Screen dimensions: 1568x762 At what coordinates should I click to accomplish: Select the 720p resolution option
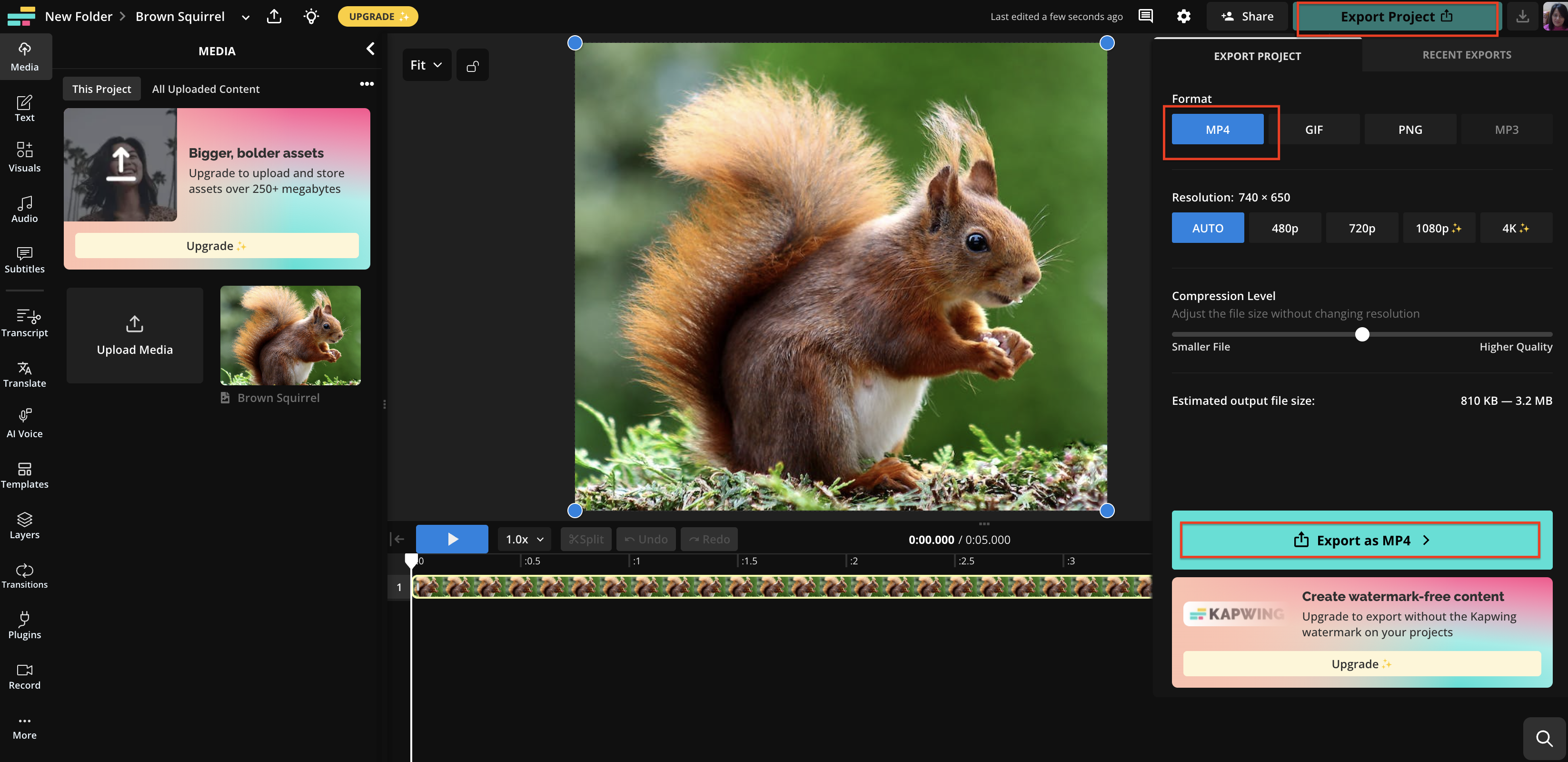(1361, 229)
